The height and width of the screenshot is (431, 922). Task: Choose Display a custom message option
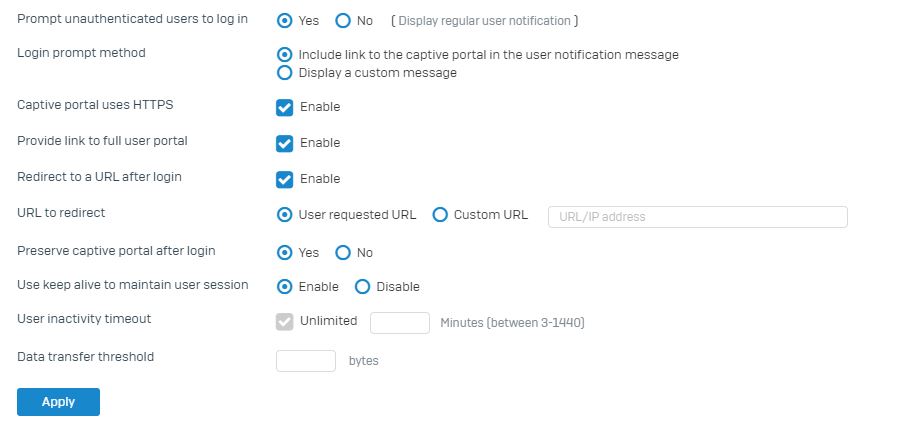click(x=285, y=73)
